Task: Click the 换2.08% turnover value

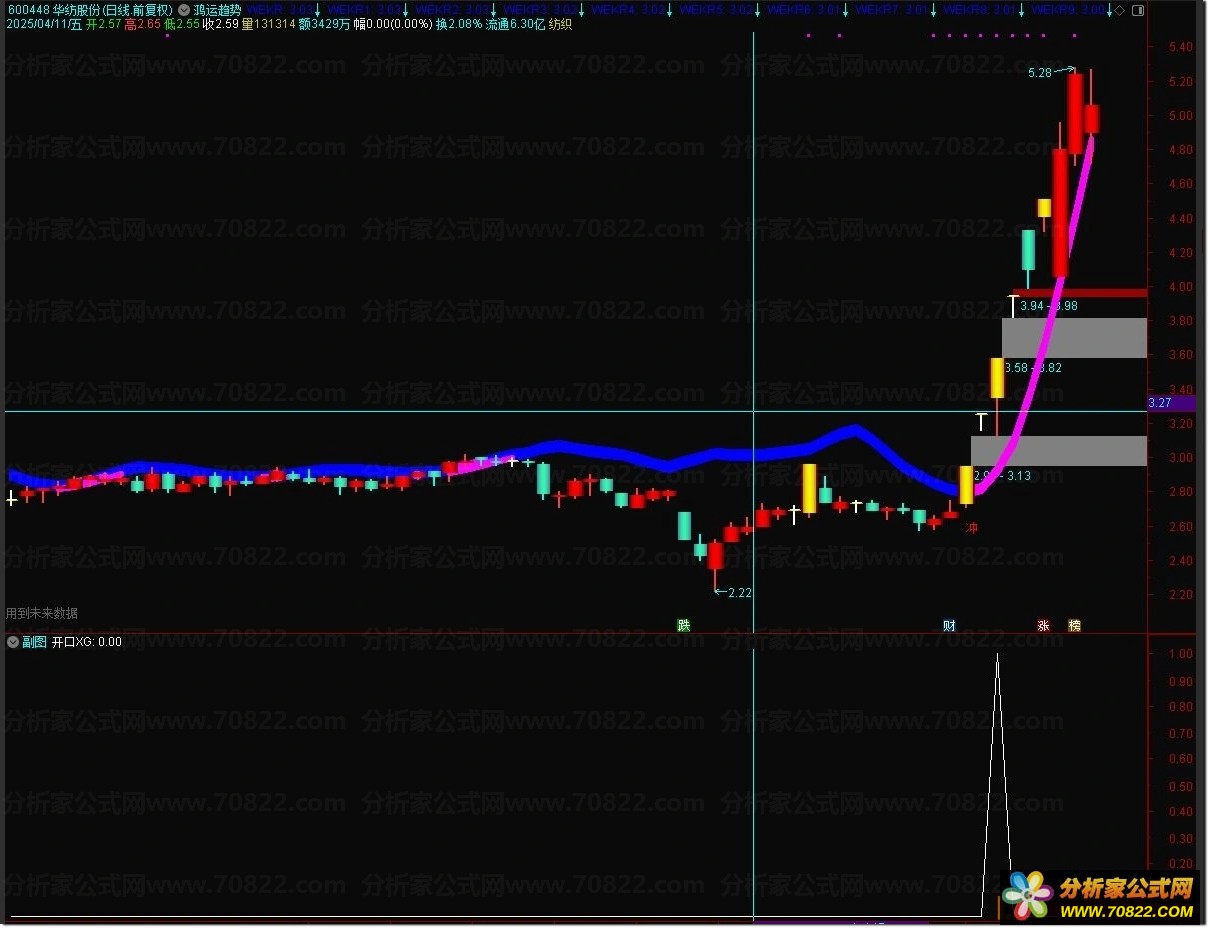Action: (x=459, y=23)
